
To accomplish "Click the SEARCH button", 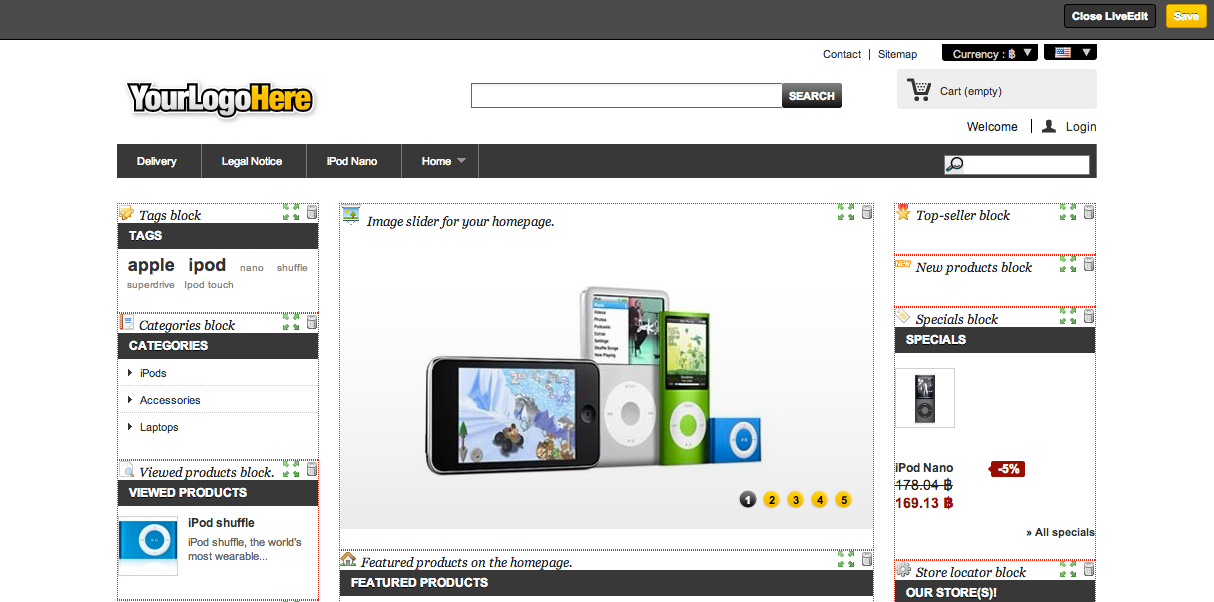I will (x=812, y=96).
